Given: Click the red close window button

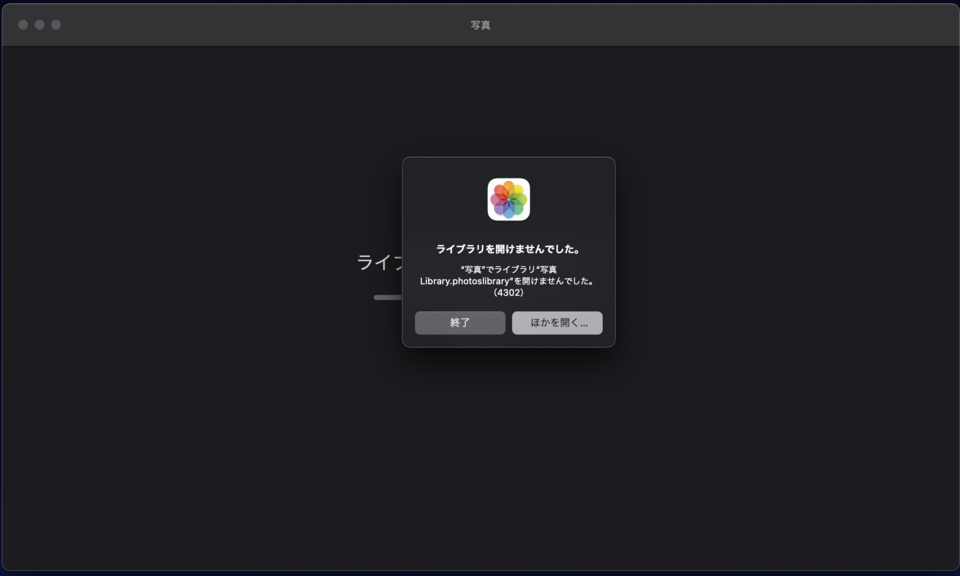Looking at the screenshot, I should 23,24.
